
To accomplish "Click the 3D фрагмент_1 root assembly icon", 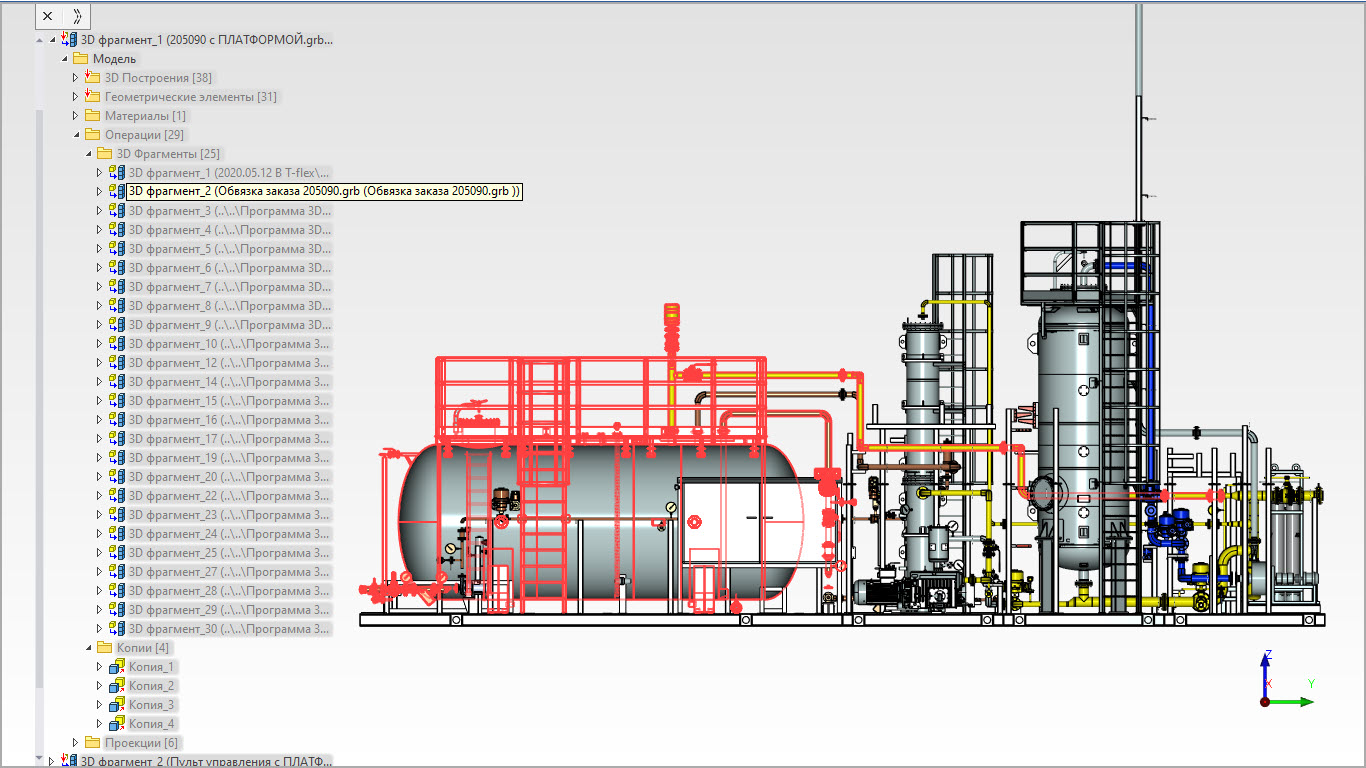I will pos(69,40).
